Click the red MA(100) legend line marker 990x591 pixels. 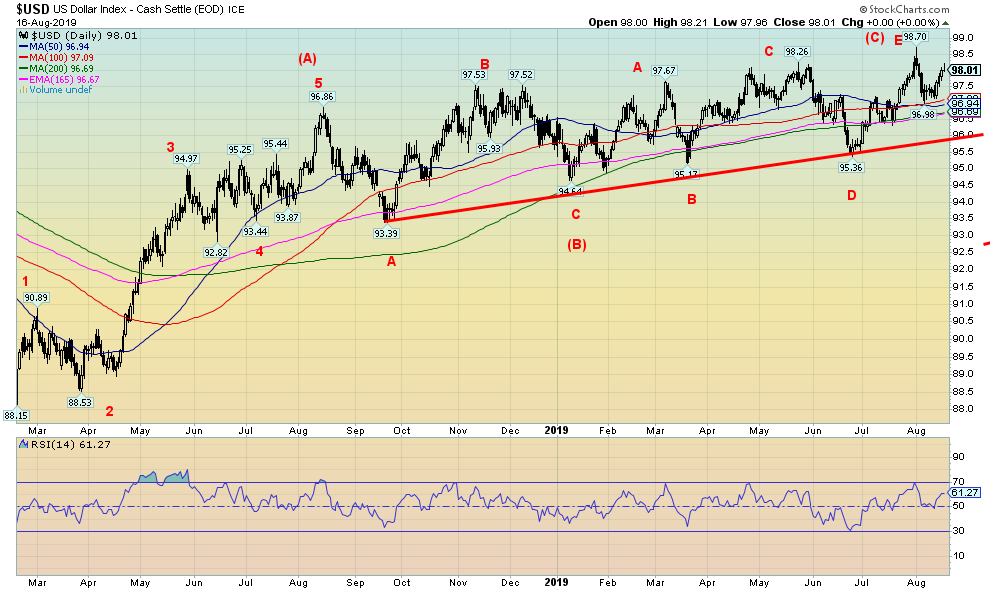[22, 57]
